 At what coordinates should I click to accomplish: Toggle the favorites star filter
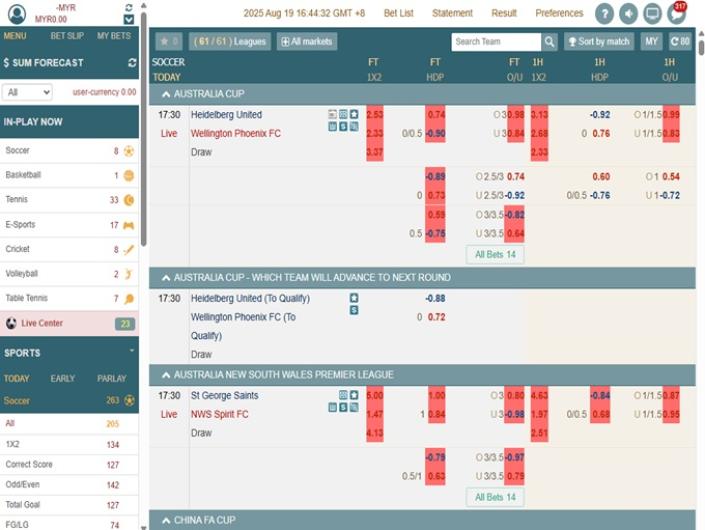[x=168, y=42]
